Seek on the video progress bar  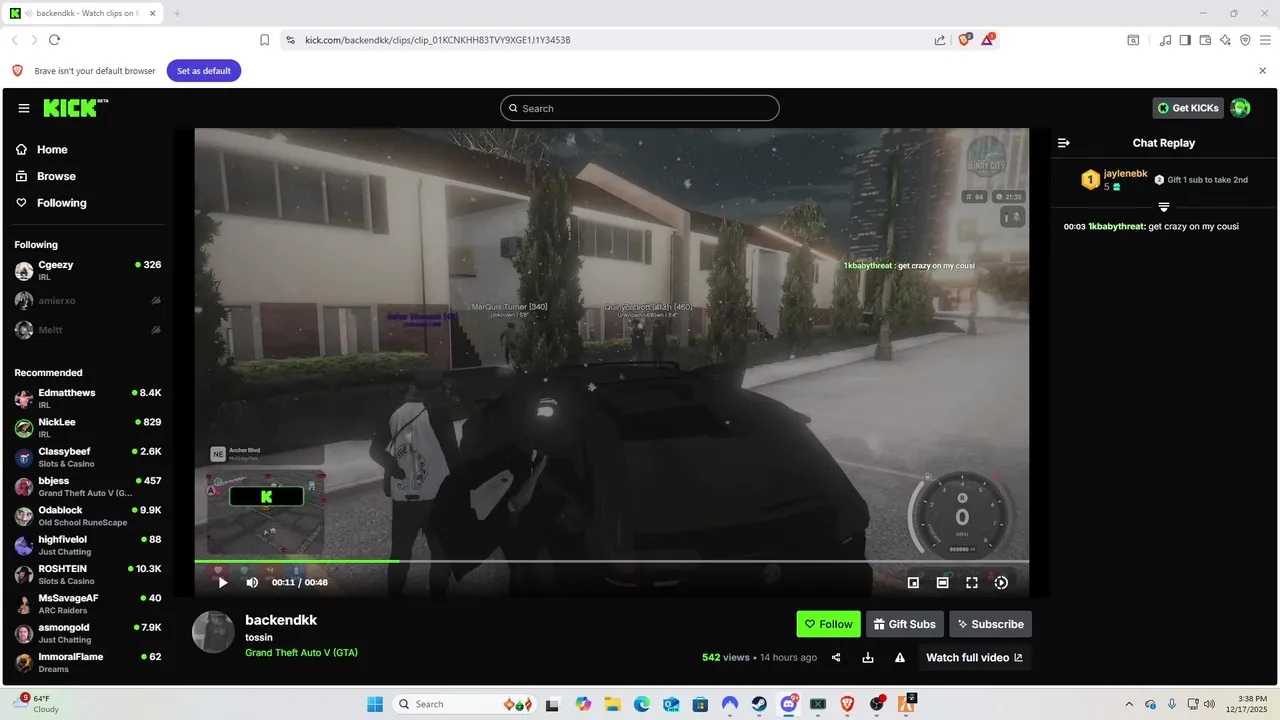click(x=611, y=561)
